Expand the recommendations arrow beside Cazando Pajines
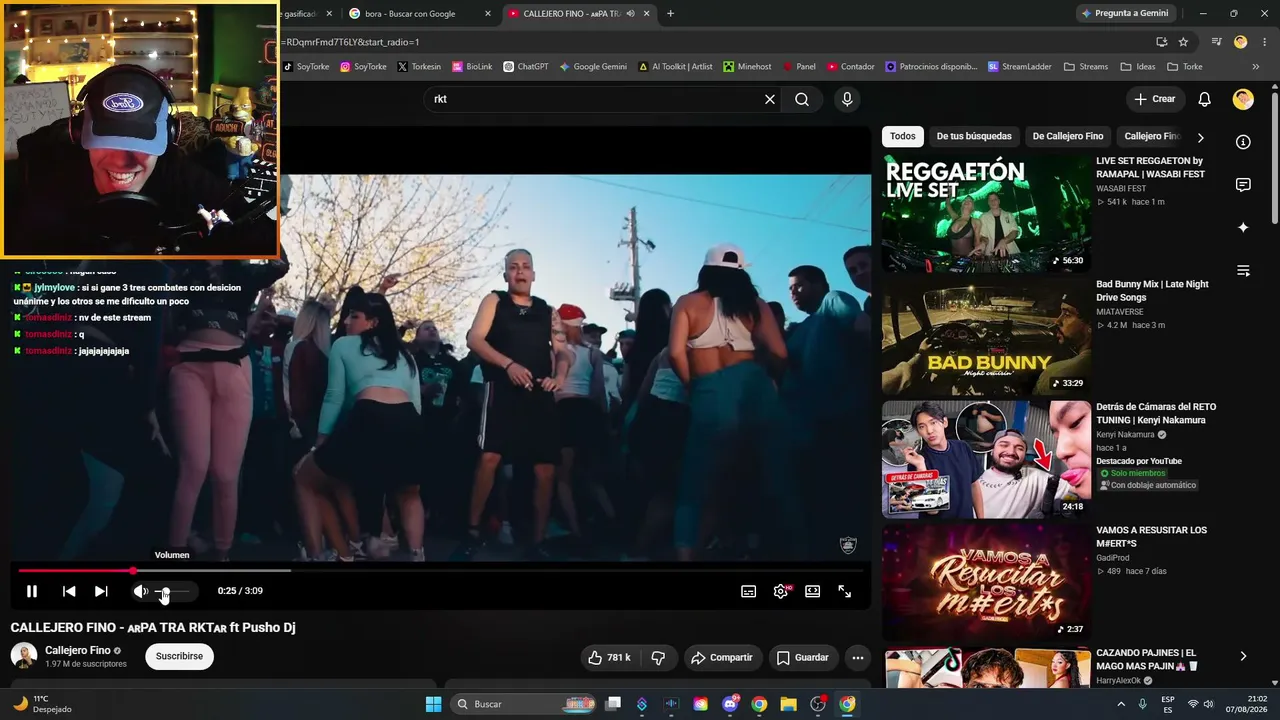1280x720 pixels. [x=1243, y=656]
